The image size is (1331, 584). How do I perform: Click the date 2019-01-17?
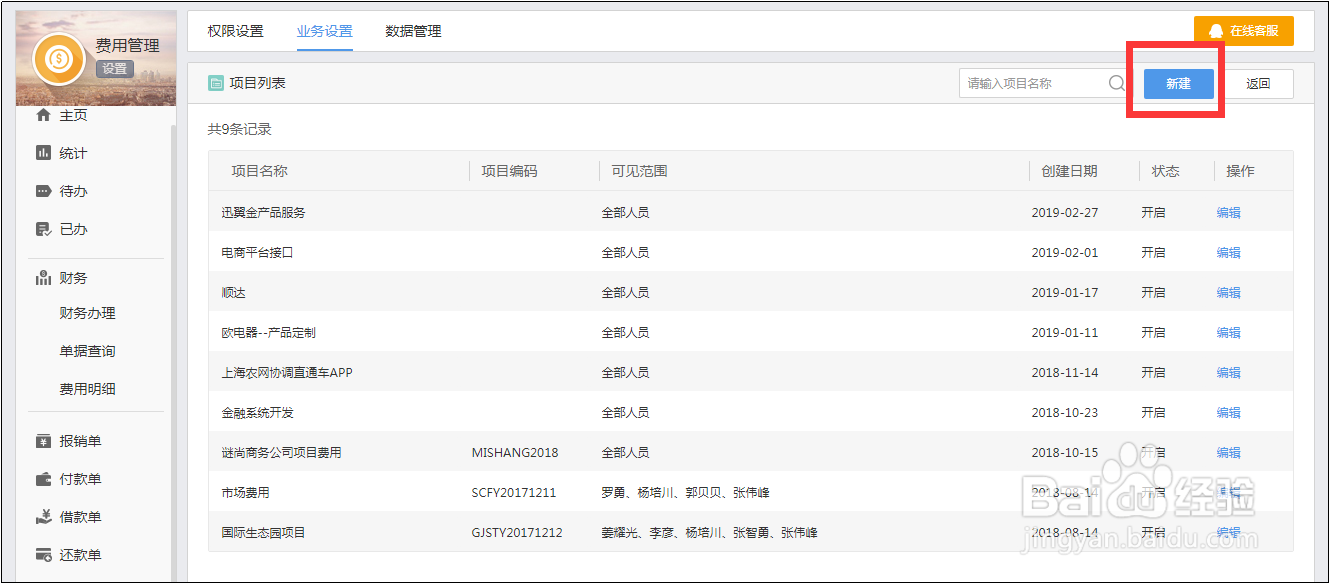coord(1065,293)
